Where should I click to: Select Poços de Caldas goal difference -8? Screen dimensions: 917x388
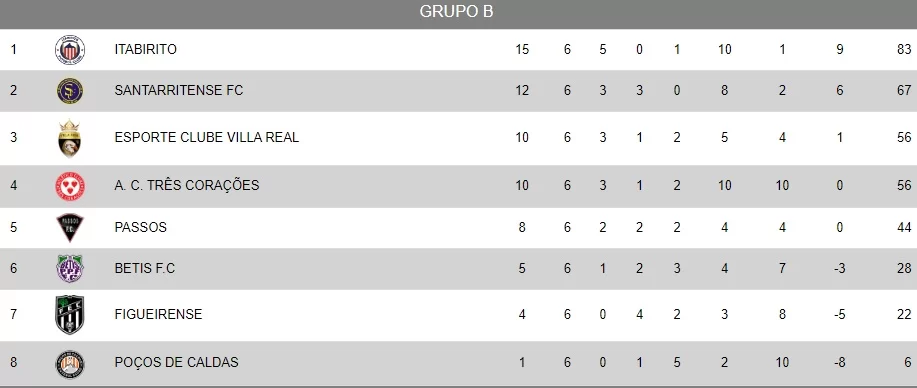(x=840, y=362)
